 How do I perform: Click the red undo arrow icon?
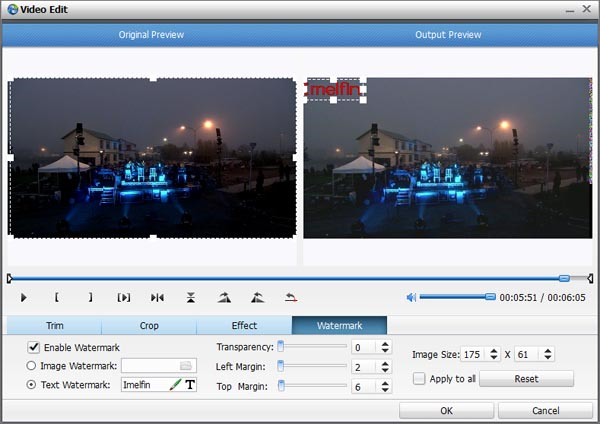291,297
